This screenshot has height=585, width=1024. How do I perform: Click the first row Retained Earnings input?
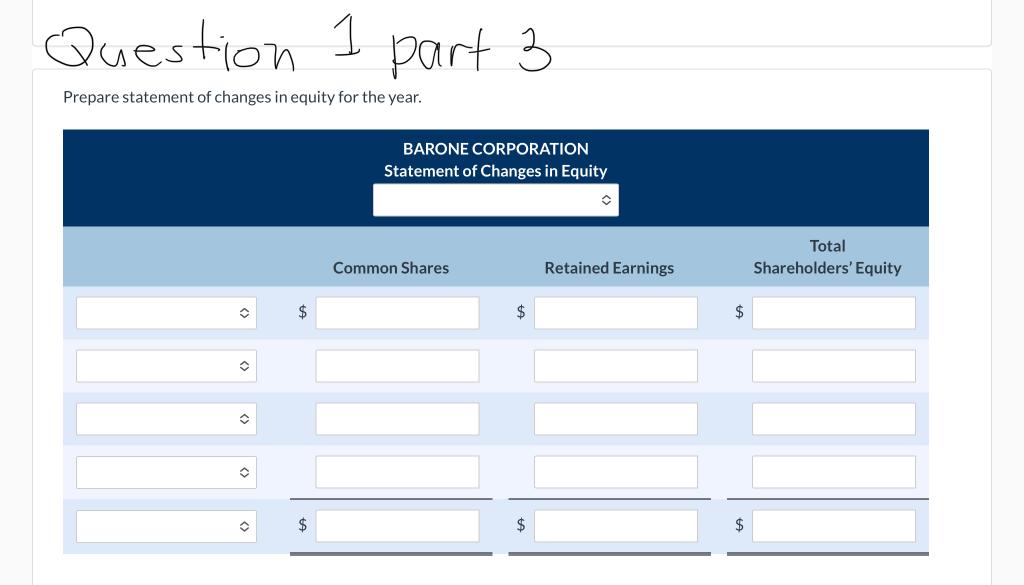click(615, 313)
